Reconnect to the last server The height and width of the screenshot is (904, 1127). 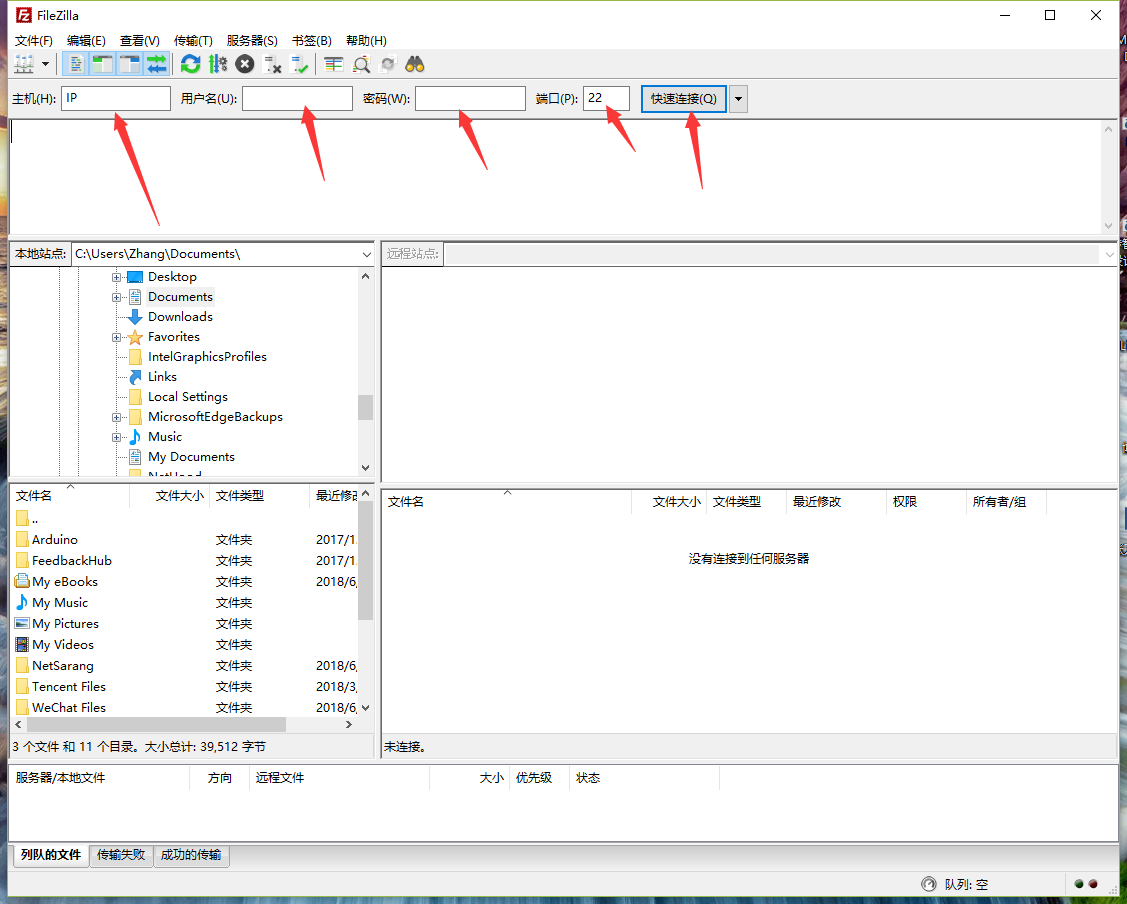pos(299,64)
